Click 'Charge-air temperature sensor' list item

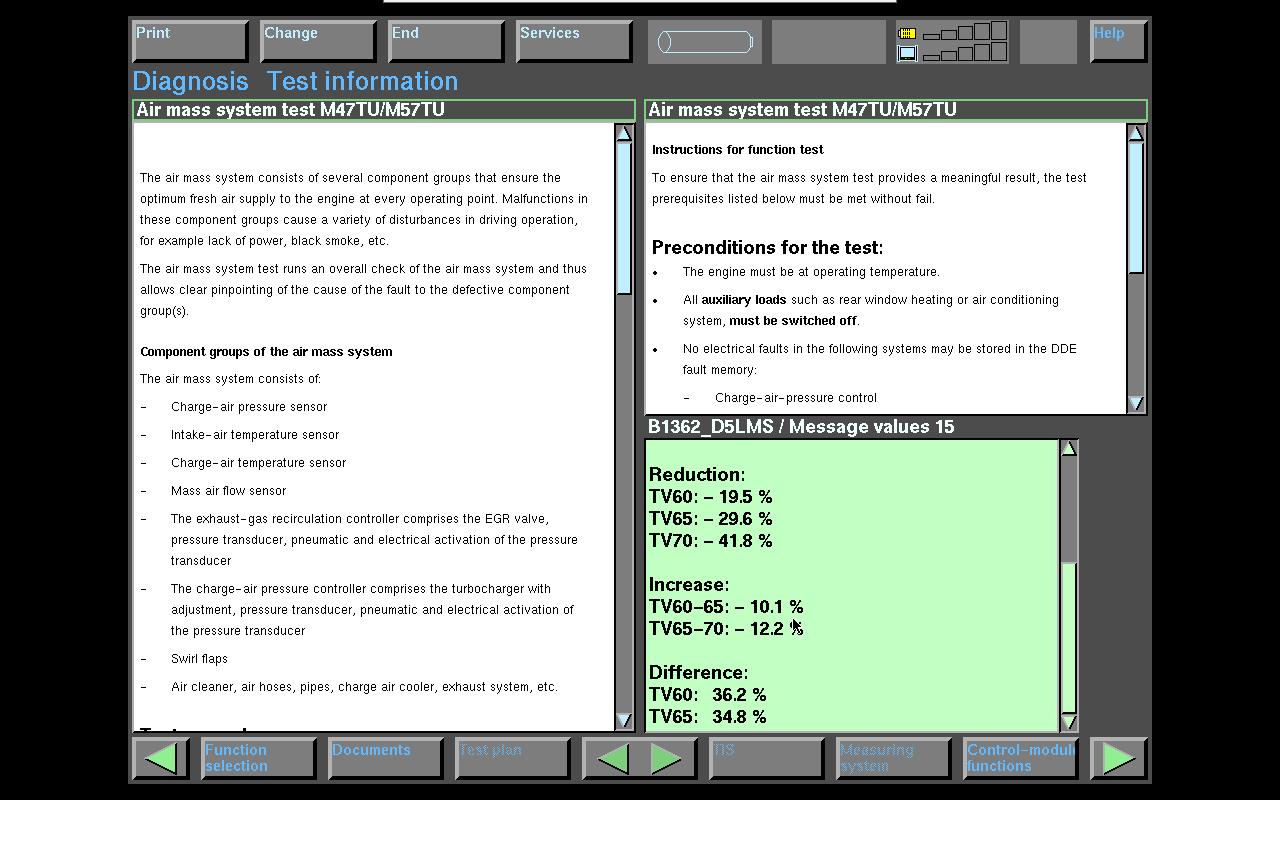(x=258, y=463)
